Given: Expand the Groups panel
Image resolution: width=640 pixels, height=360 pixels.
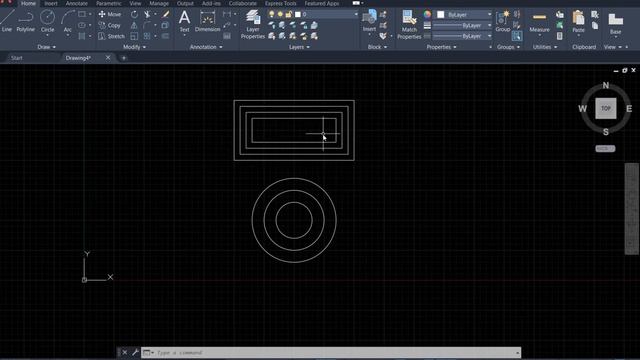Looking at the screenshot, I should tap(508, 47).
